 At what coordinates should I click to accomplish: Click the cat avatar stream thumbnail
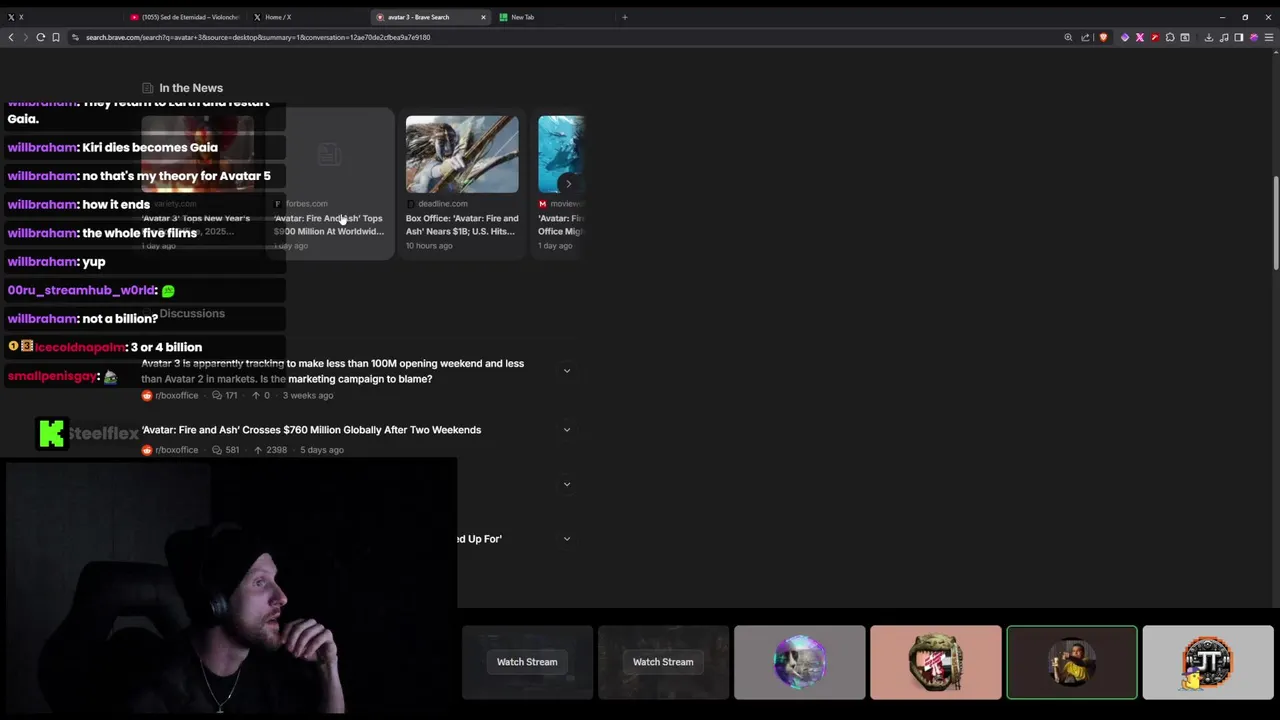tap(799, 662)
